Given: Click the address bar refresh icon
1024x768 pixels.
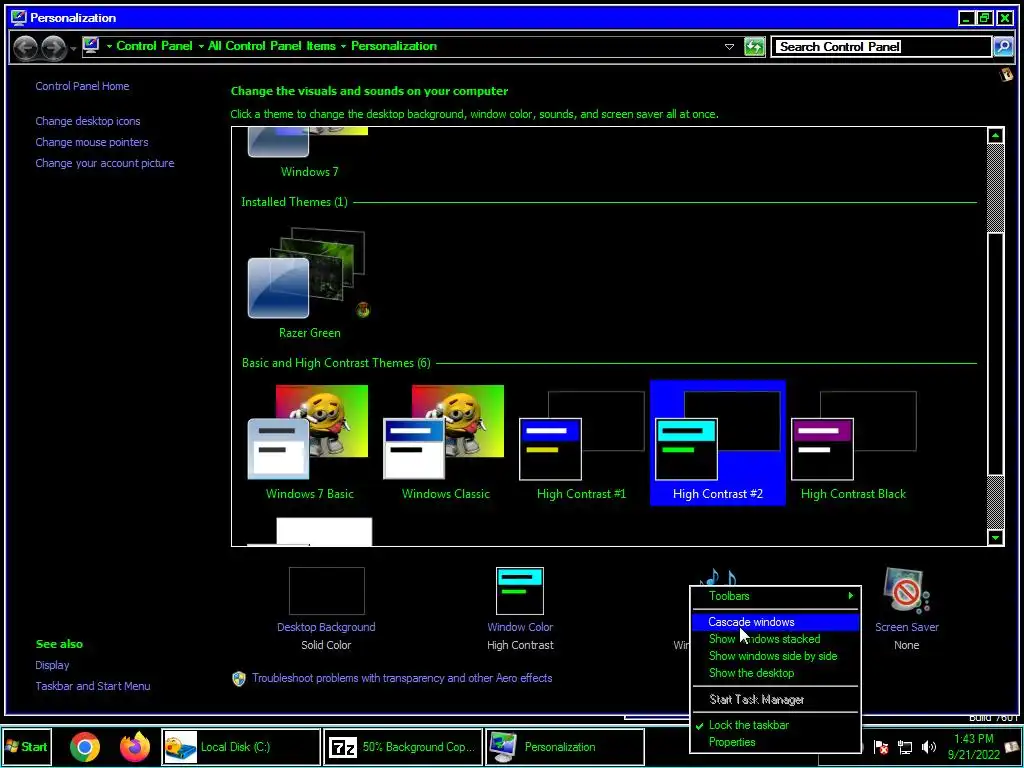Looking at the screenshot, I should point(754,46).
